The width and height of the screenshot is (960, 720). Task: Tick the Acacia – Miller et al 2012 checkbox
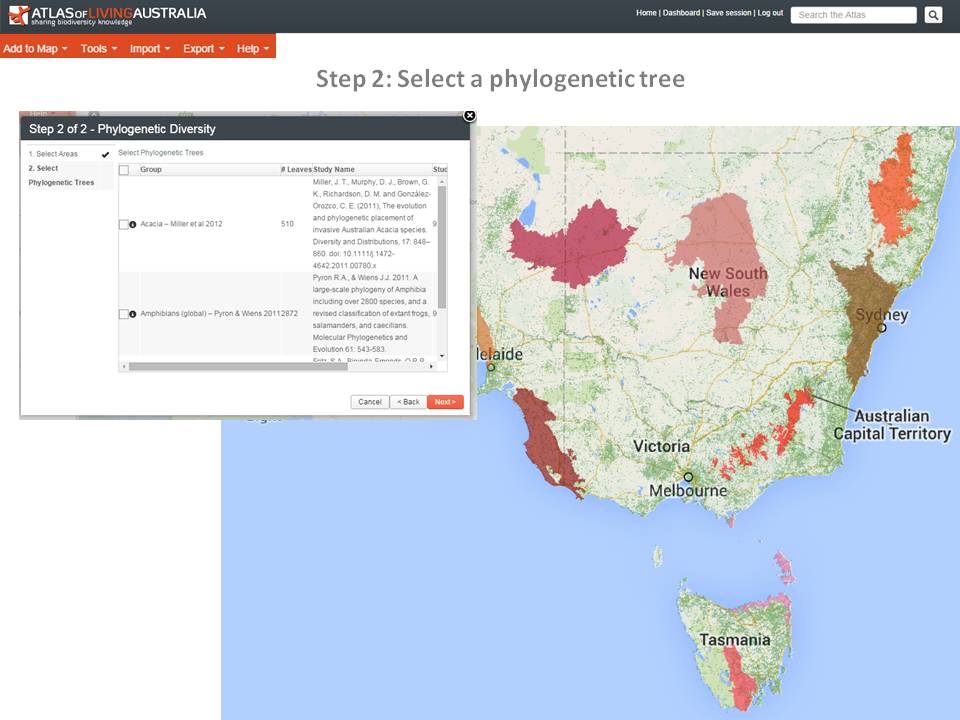click(x=123, y=225)
